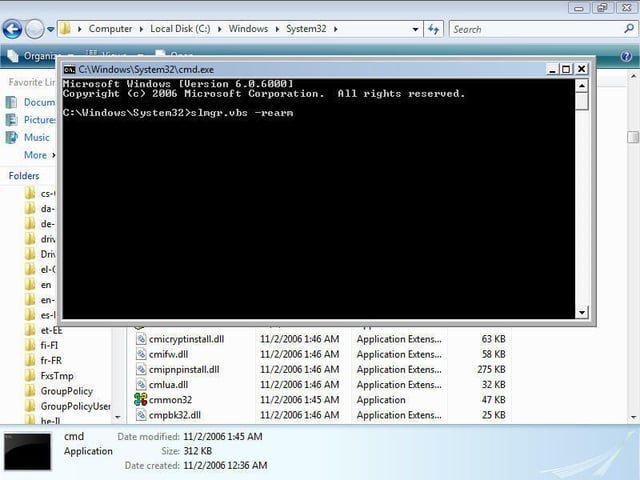Screen dimensions: 640x480
Task: Click the cmd window scrollbar thumb
Action: 582,101
